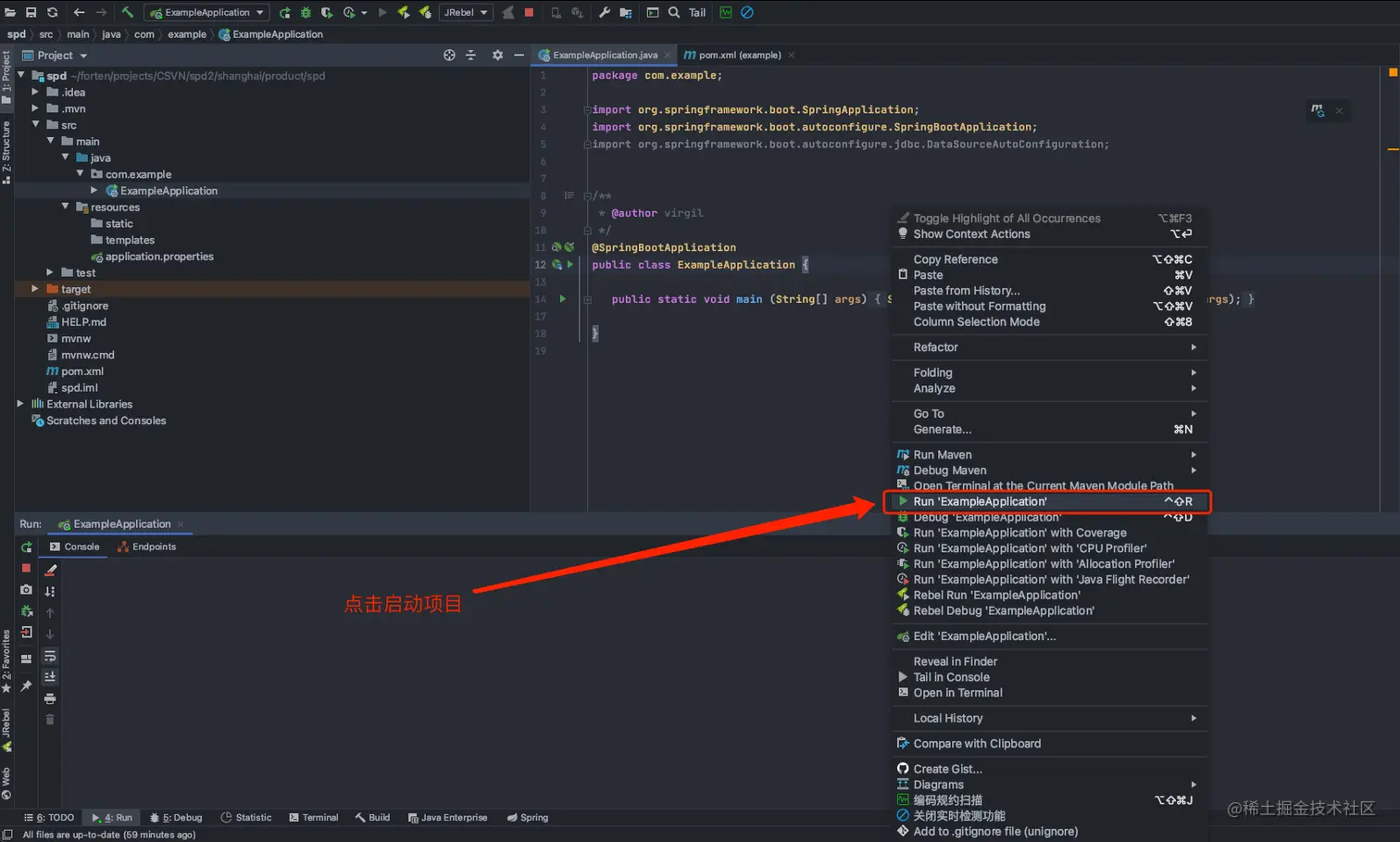Click the Save All floppy icon
Screen dimensions: 1400x842
click(31, 12)
